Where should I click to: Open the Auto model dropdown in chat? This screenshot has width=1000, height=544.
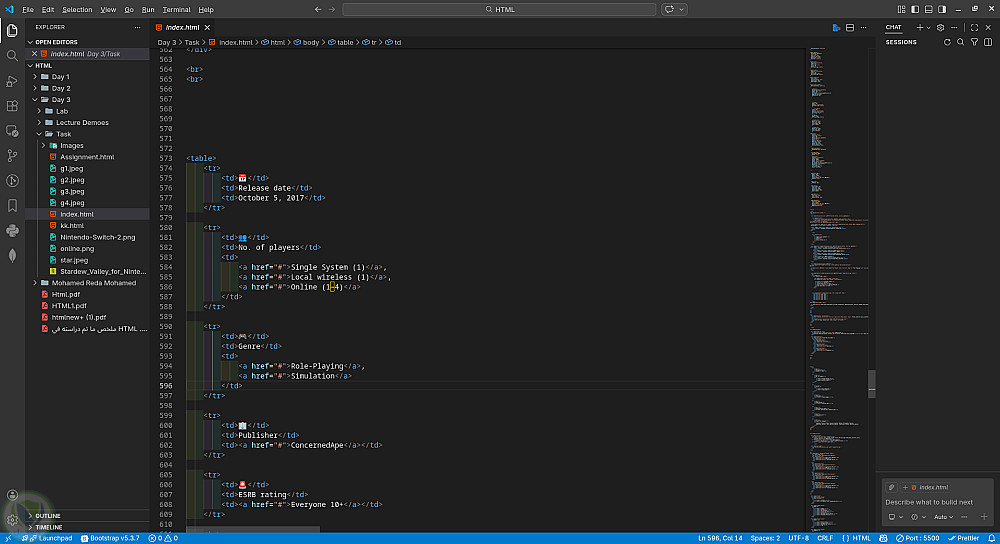click(944, 517)
